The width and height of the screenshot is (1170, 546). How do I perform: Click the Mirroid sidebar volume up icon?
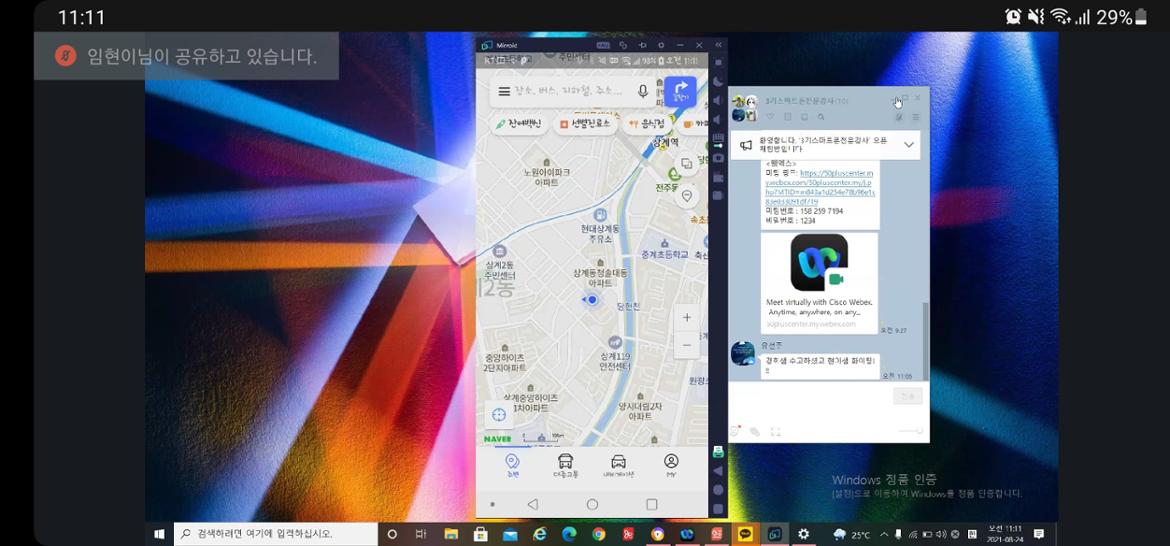tap(719, 101)
